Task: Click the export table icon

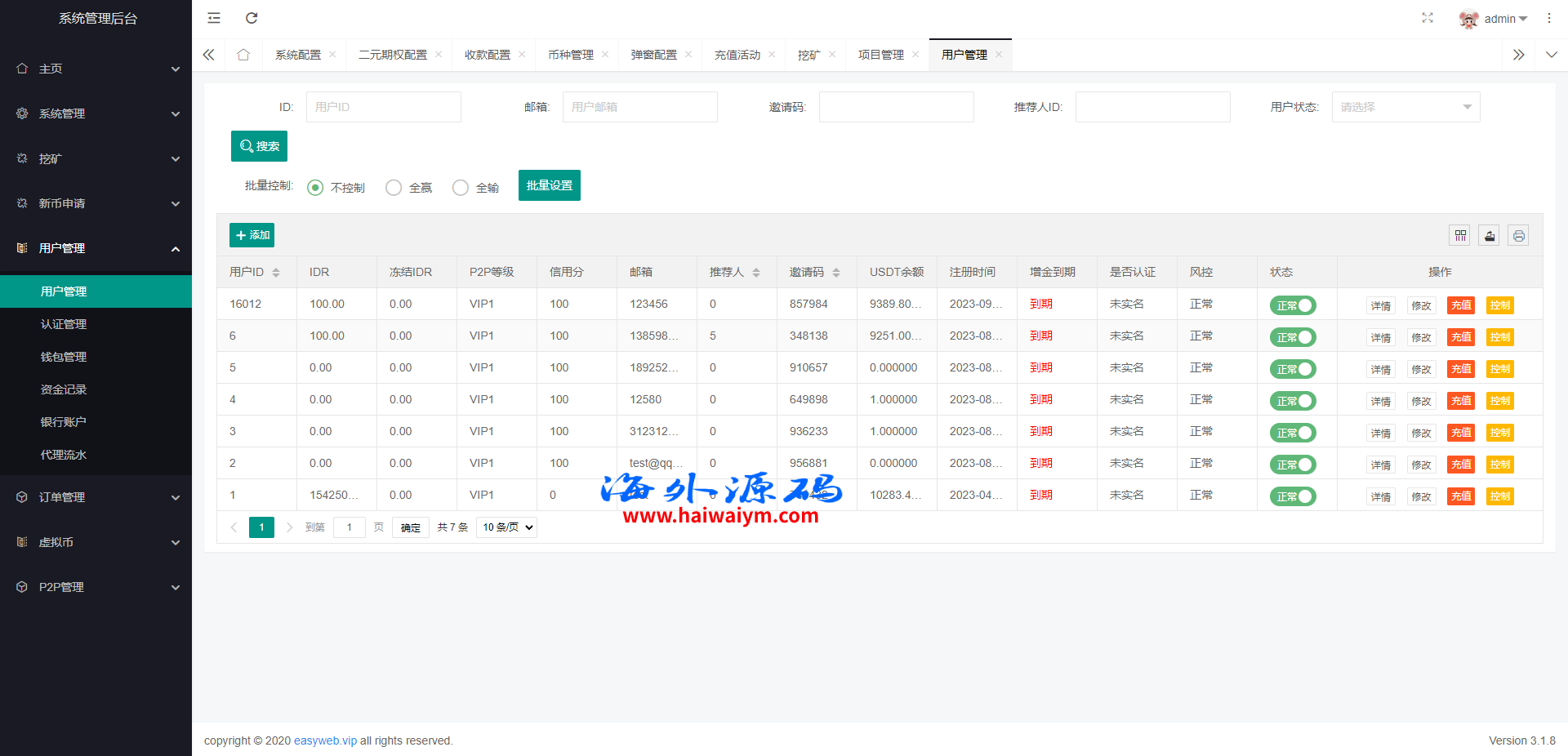Action: (1490, 236)
